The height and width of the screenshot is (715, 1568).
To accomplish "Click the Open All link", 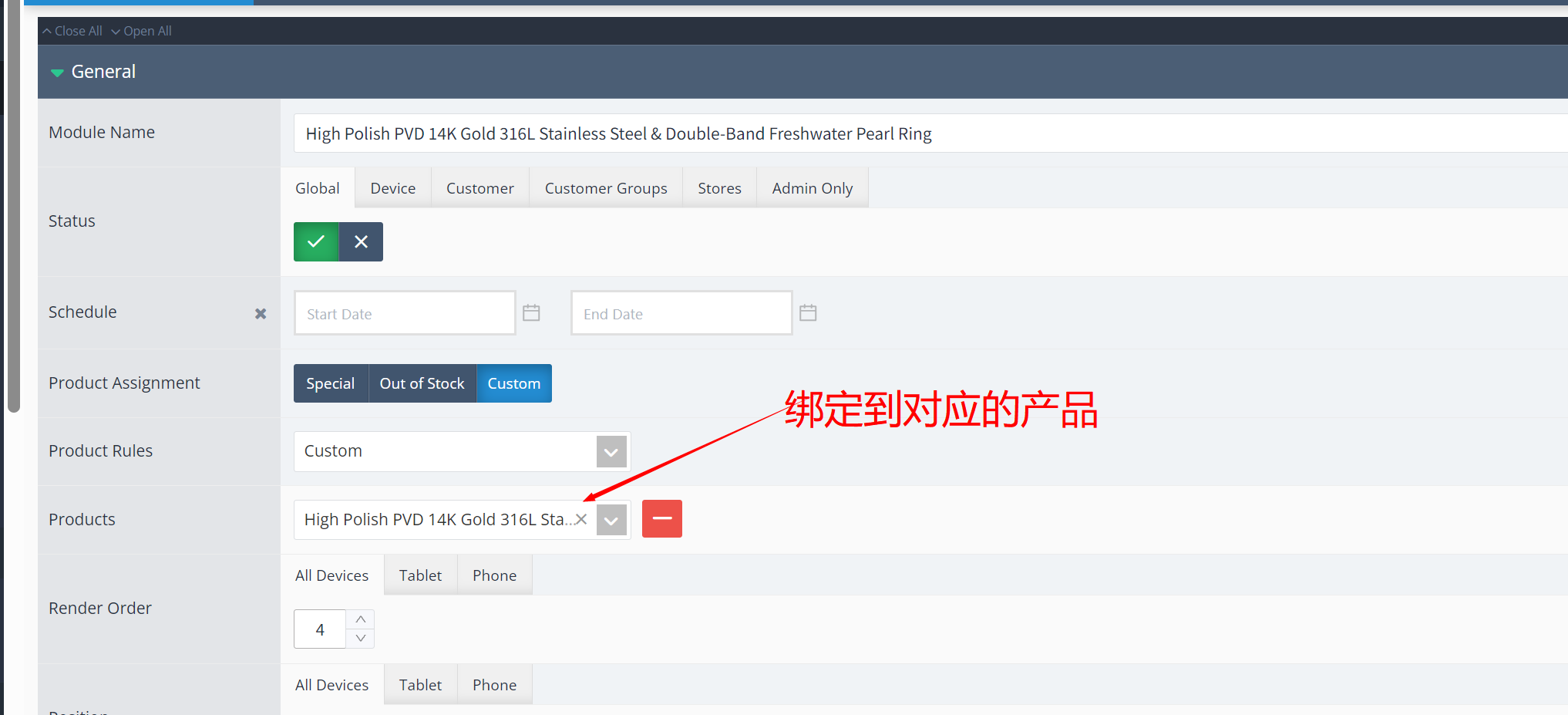I will [x=142, y=31].
